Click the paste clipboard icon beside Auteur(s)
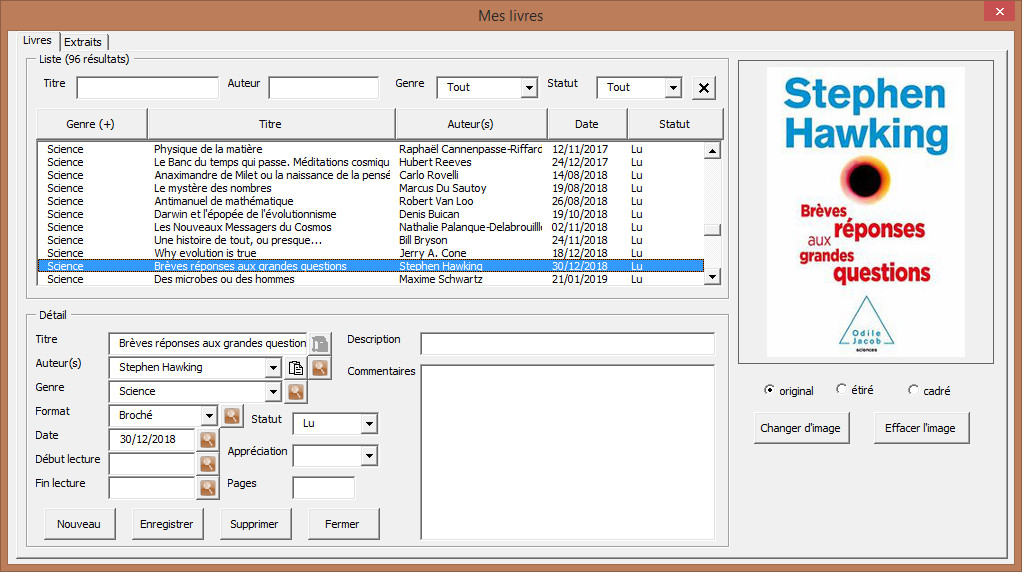 point(296,368)
